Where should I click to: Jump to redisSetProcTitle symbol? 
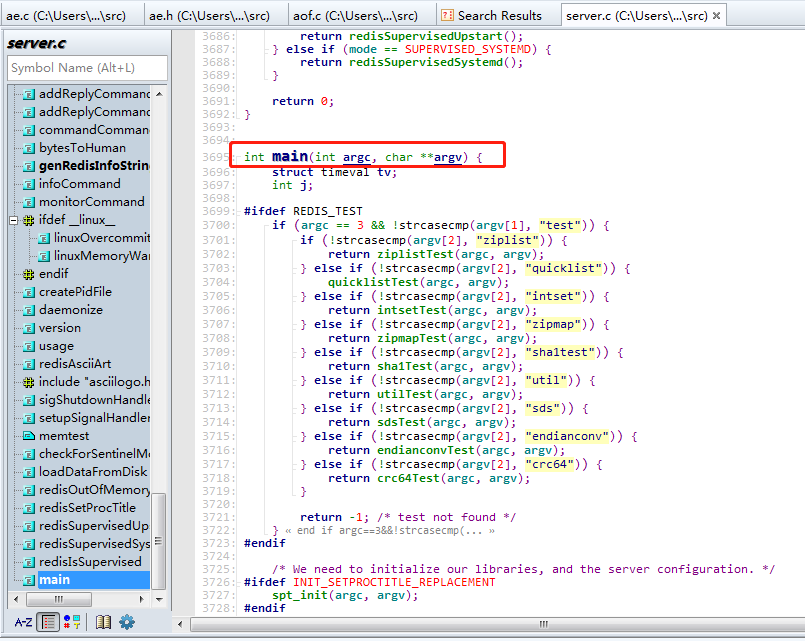coord(87,508)
